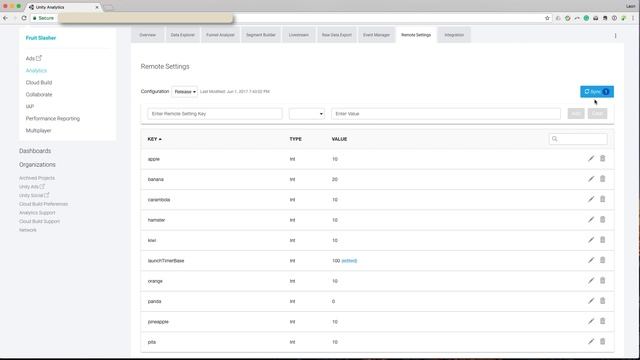Delete the hamster setting row
Screen dimensions: 640x360
click(x=602, y=220)
